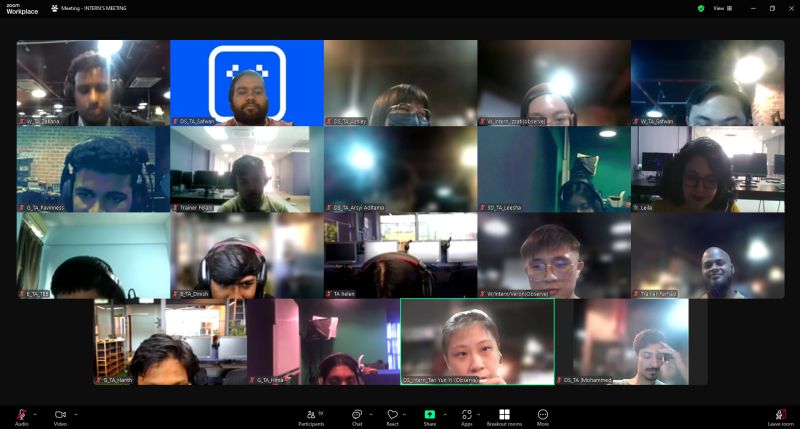Click the Leave room icon
The width and height of the screenshot is (800, 429).
tap(780, 415)
